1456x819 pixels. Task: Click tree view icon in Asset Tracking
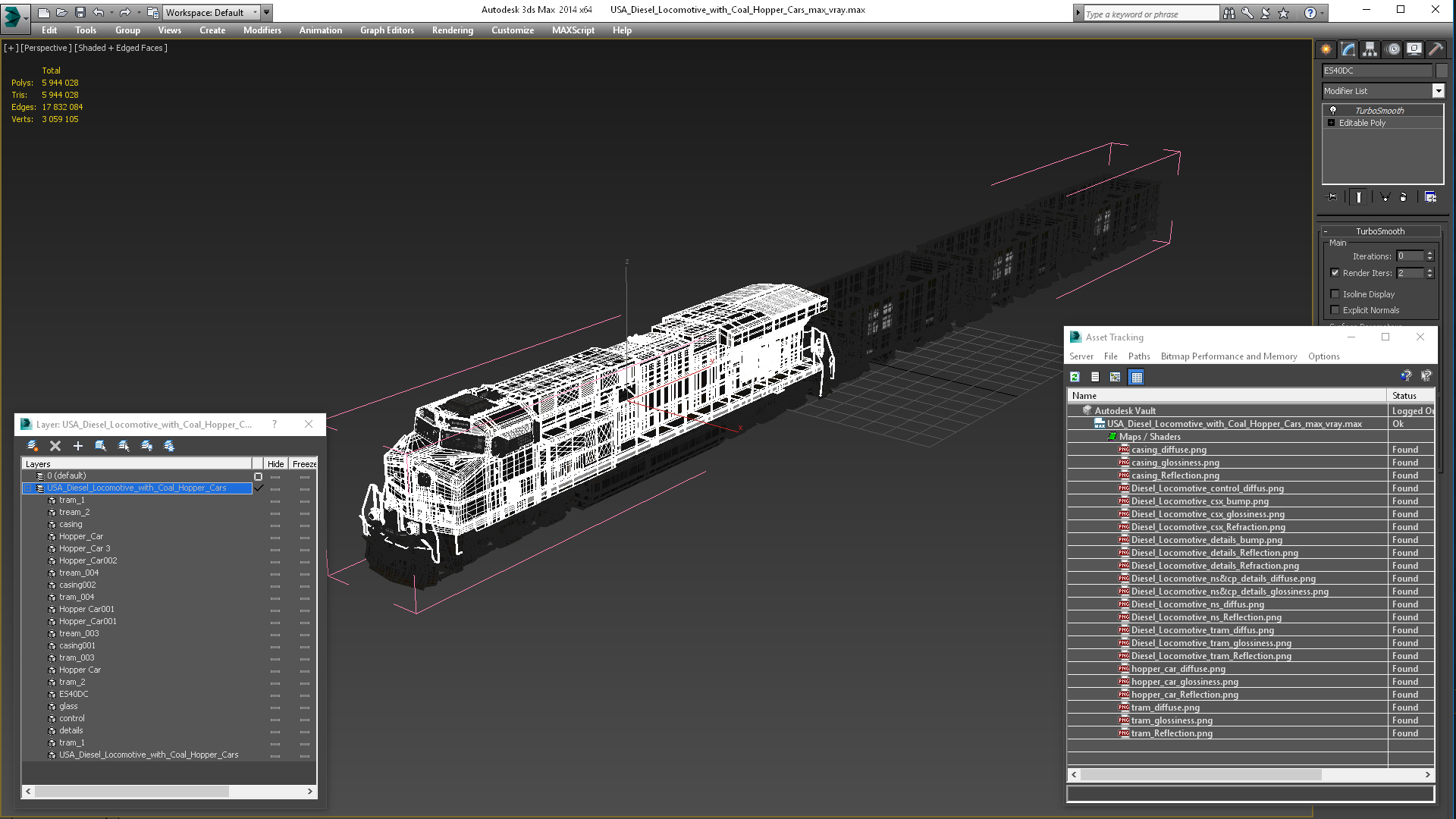(x=1116, y=377)
